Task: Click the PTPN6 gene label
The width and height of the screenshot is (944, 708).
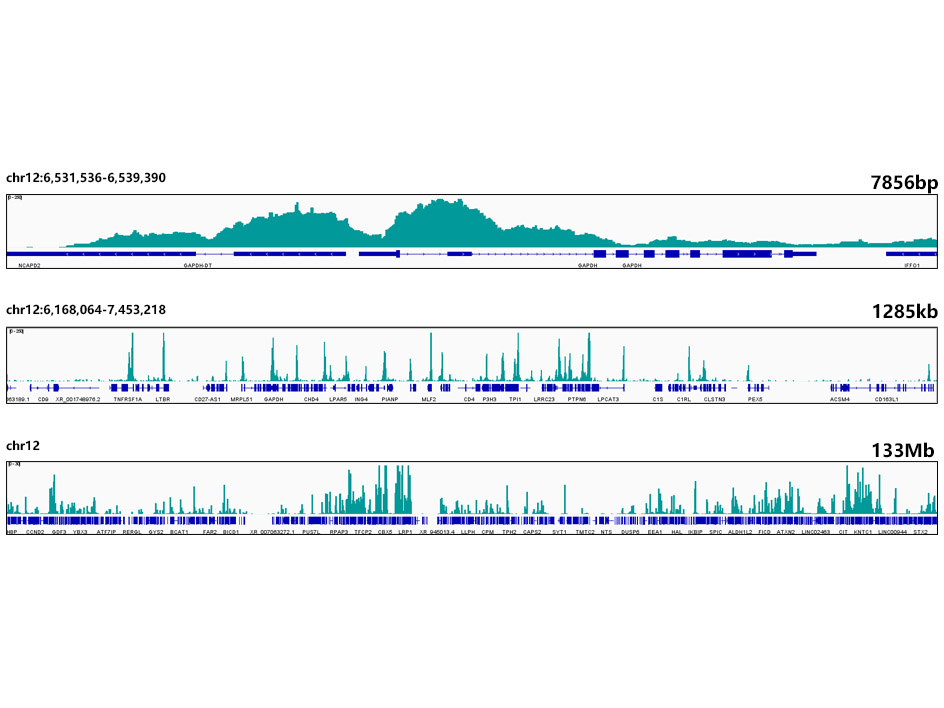Action: point(576,399)
